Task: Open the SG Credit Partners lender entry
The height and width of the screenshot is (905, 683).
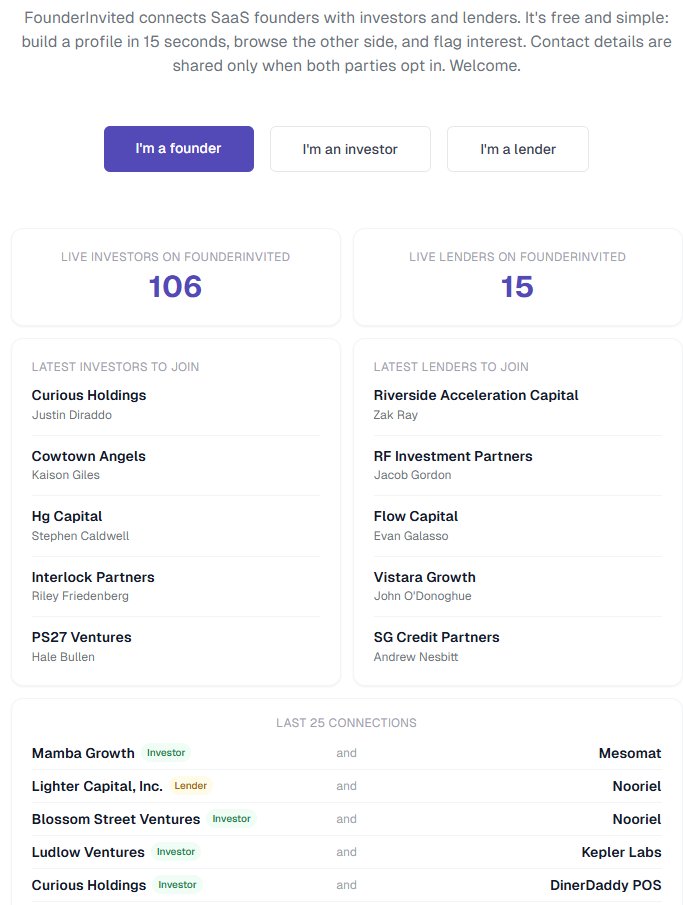Action: click(x=436, y=637)
